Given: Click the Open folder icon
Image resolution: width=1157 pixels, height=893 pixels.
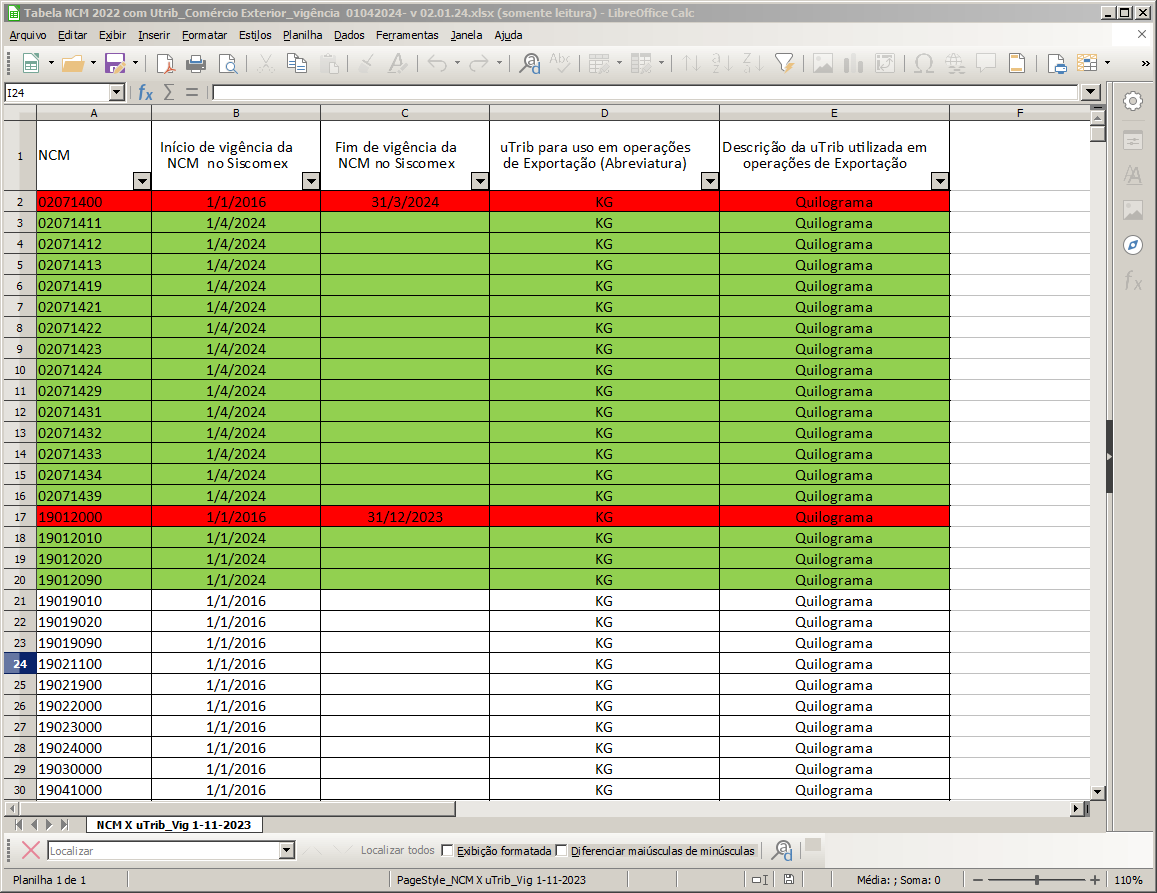Looking at the screenshot, I should (x=72, y=63).
